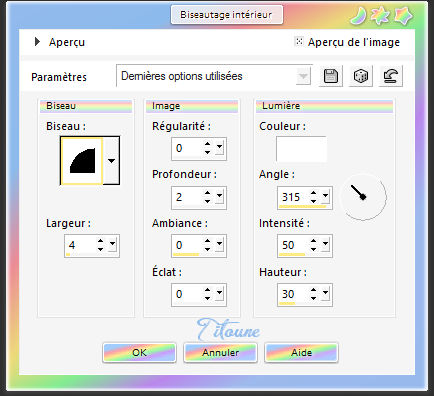Expand the Aperçu preview triangle

[x=37, y=42]
